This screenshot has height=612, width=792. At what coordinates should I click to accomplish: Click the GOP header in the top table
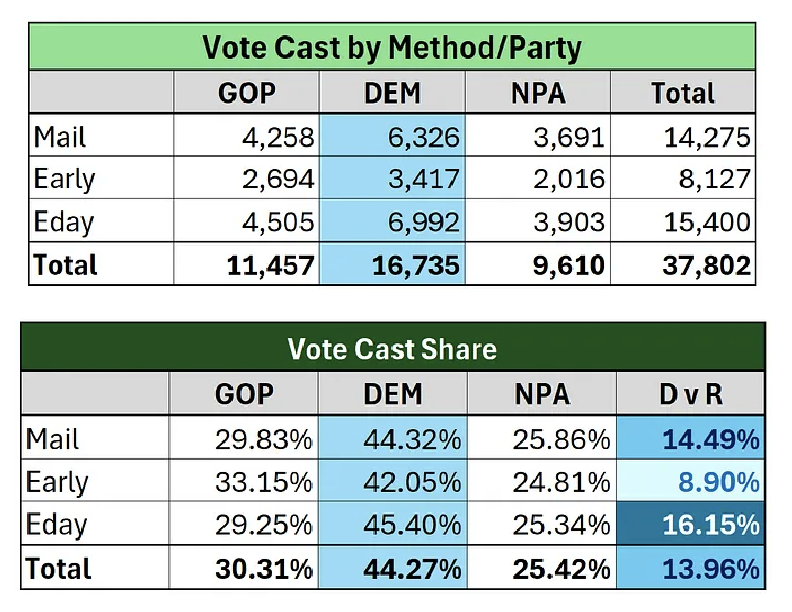coord(246,94)
